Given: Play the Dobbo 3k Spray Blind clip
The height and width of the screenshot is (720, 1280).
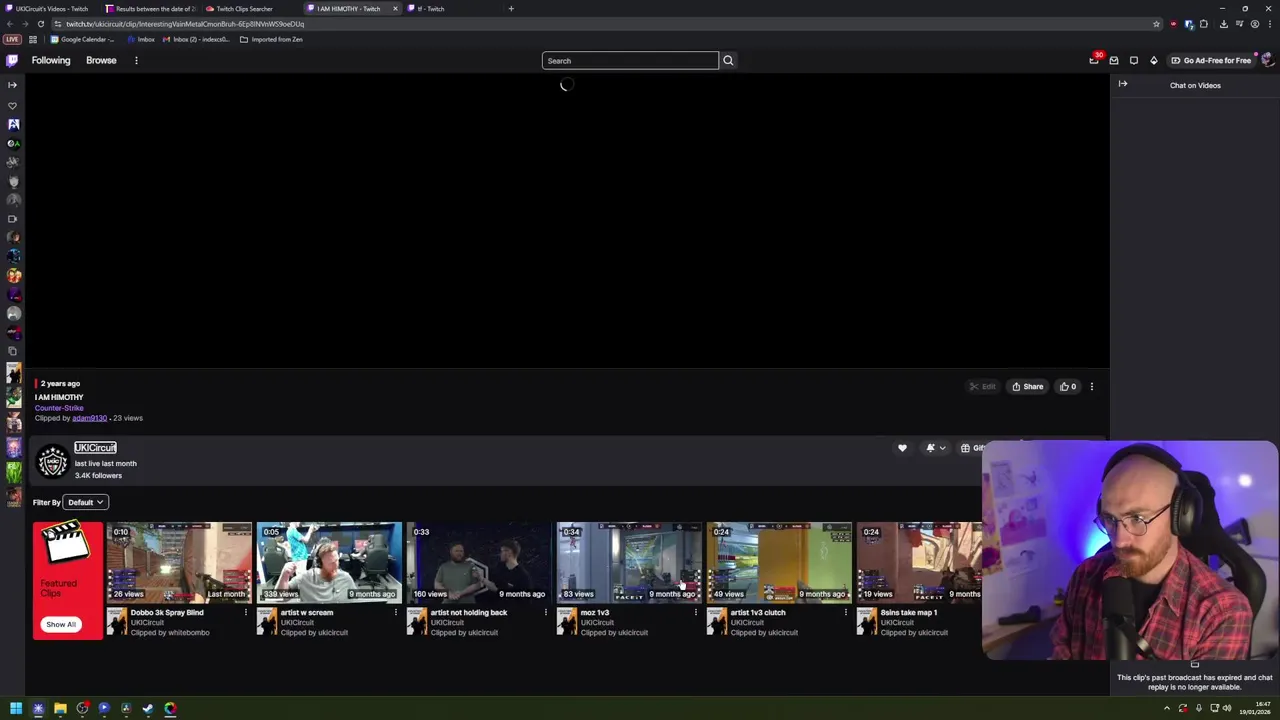Looking at the screenshot, I should click(179, 562).
